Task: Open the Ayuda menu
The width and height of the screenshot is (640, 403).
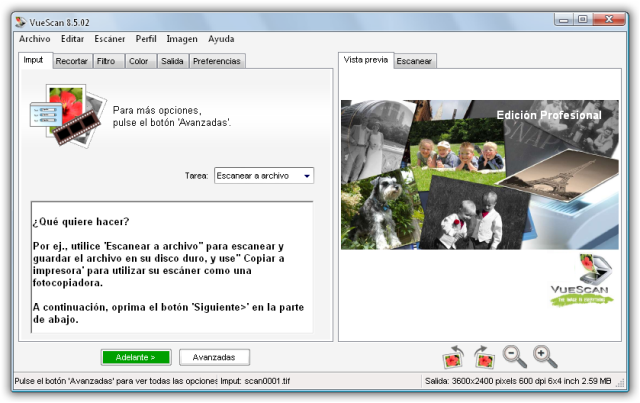Action: point(221,39)
